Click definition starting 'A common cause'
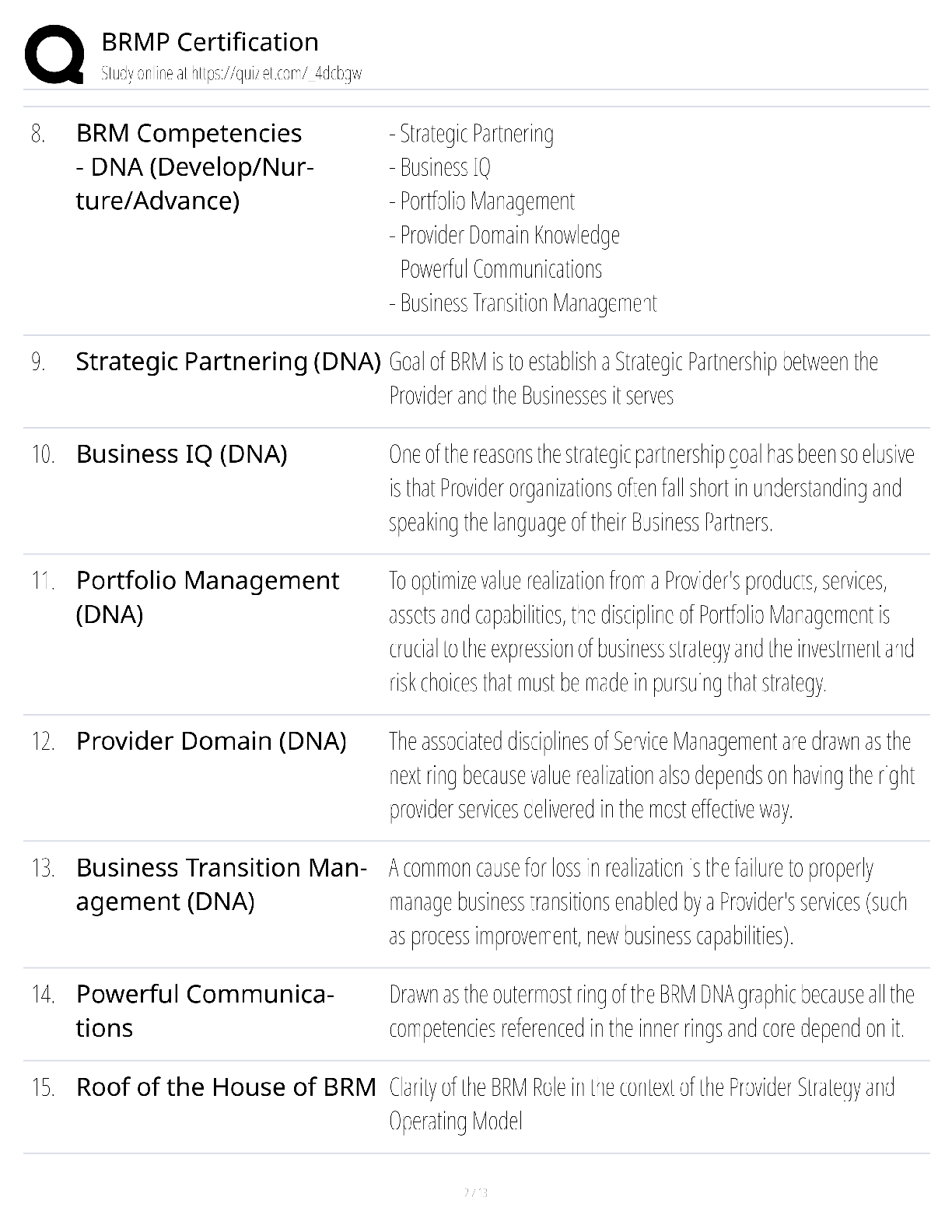Viewport: 952px width, 1232px height. tap(648, 902)
